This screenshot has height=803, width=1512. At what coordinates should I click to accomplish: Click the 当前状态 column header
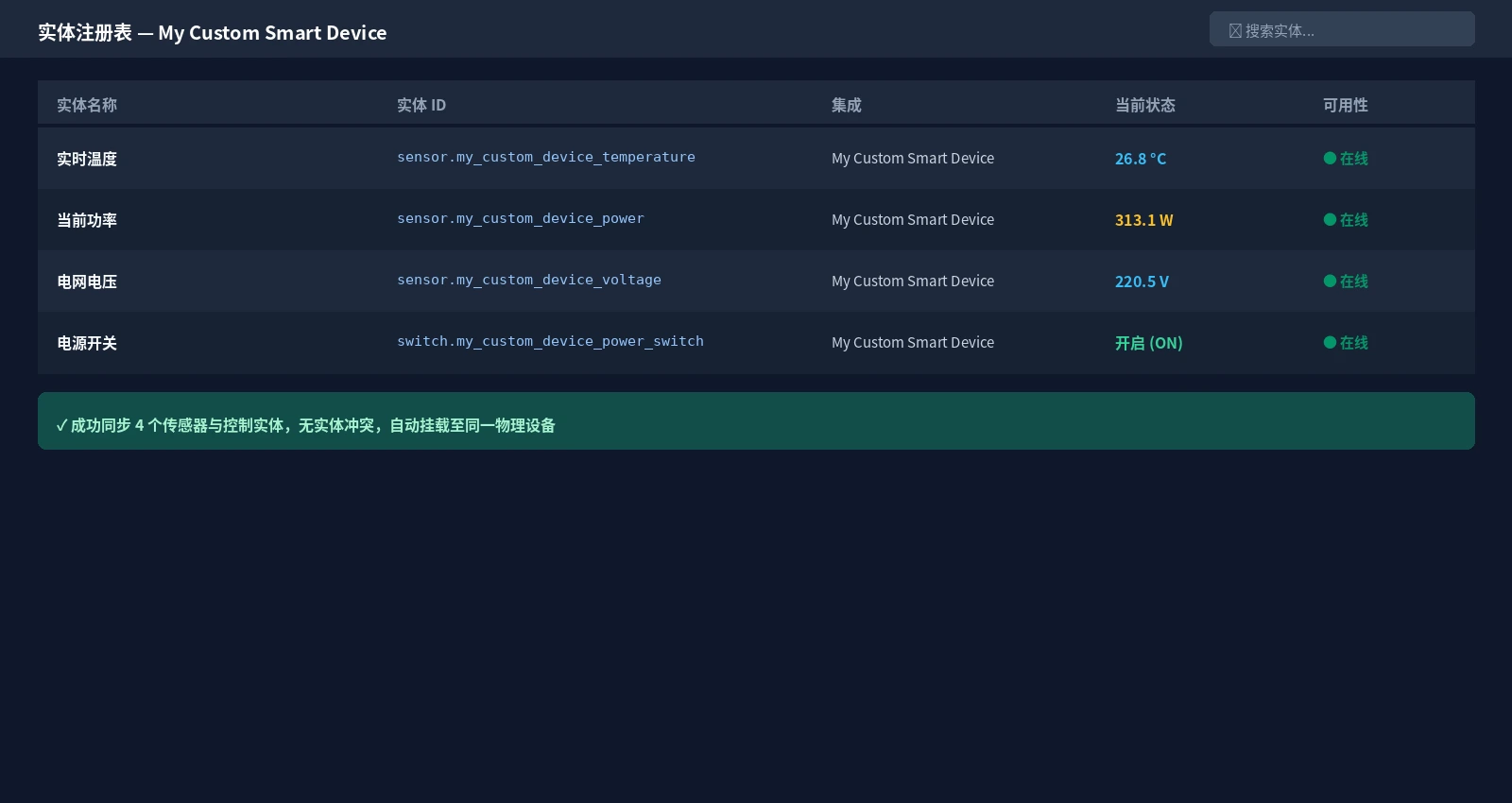pyautogui.click(x=1145, y=105)
